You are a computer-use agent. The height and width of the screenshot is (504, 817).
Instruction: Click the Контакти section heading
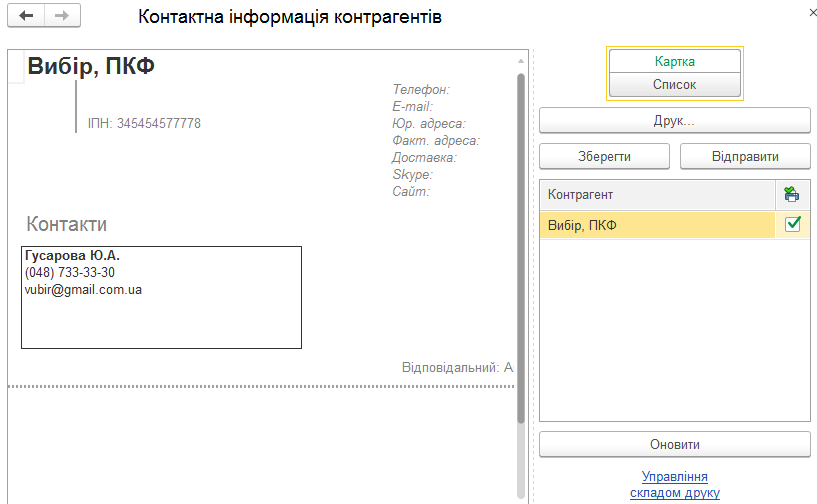(x=67, y=224)
